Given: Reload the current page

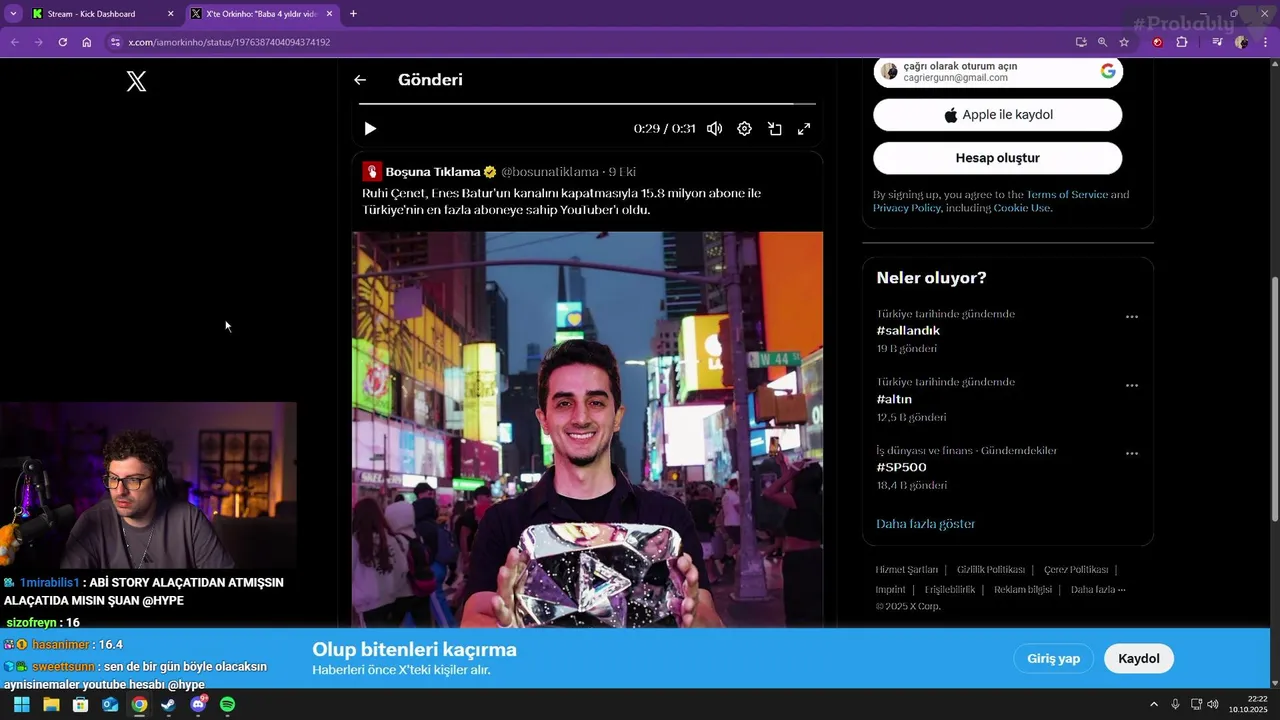Looking at the screenshot, I should pos(62,42).
